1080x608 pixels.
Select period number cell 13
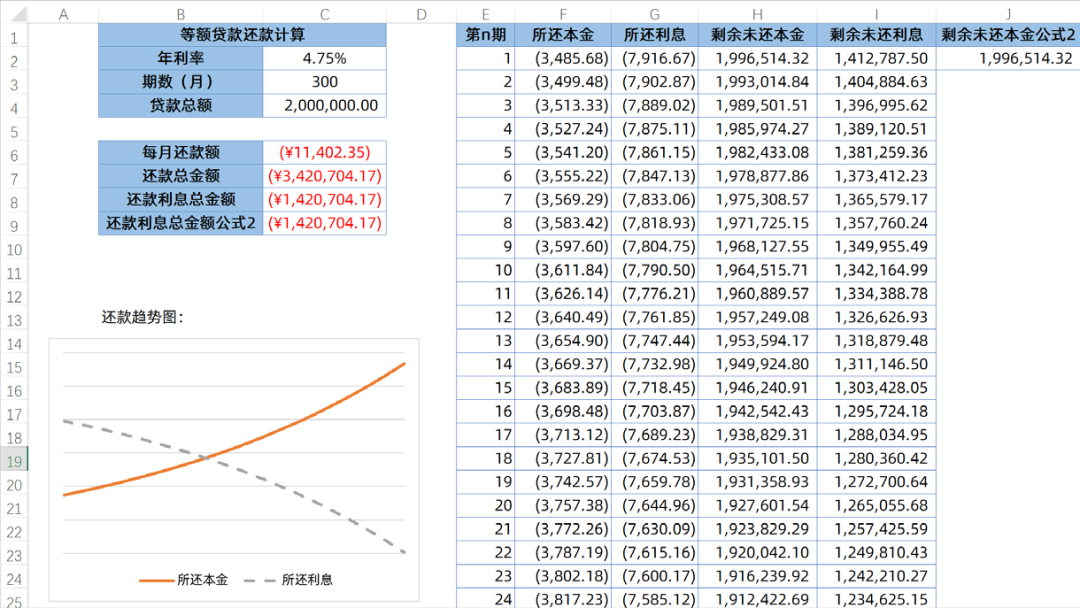486,341
